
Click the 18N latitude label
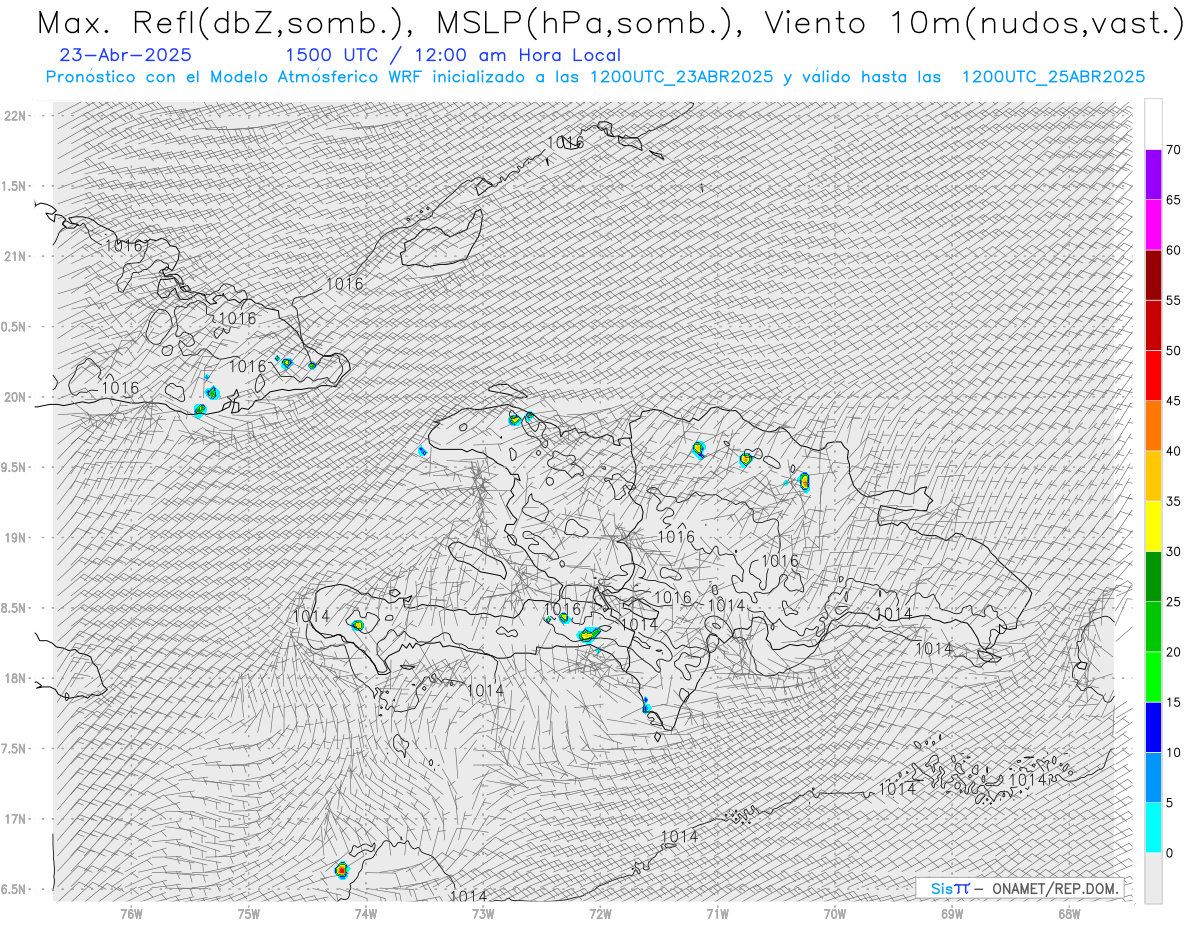point(16,678)
